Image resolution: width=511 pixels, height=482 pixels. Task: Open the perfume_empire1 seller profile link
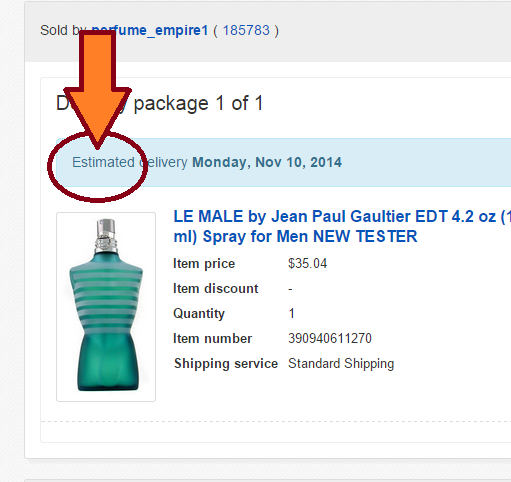click(x=150, y=30)
